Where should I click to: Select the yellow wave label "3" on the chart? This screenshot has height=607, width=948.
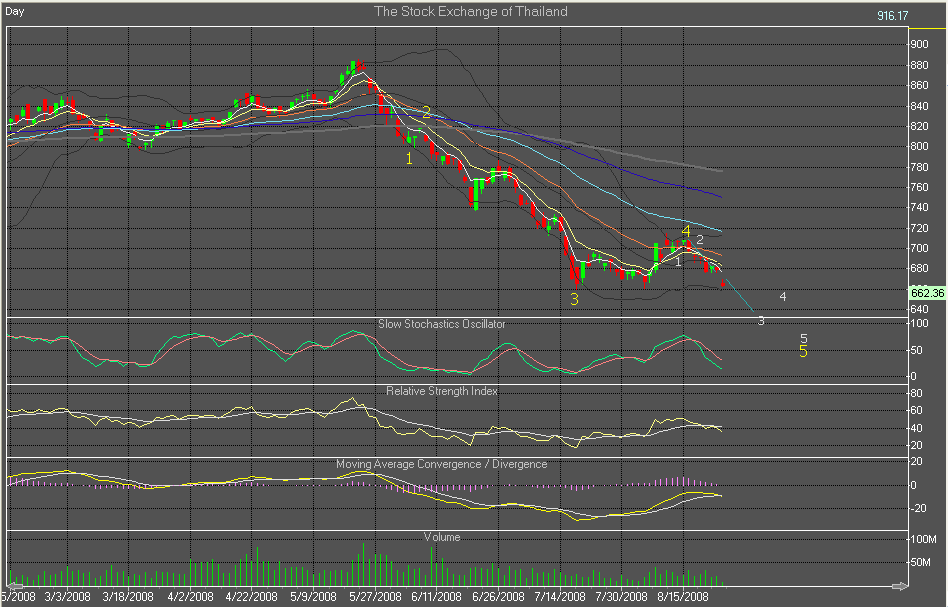click(574, 299)
